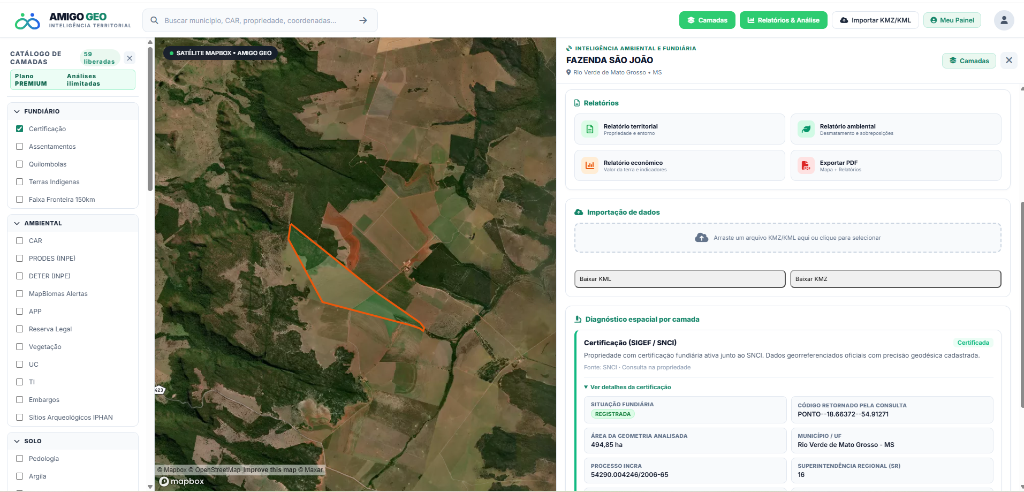Click the catalog panel vertical scrollbar
Image resolution: width=1024 pixels, height=492 pixels.
tap(151, 118)
